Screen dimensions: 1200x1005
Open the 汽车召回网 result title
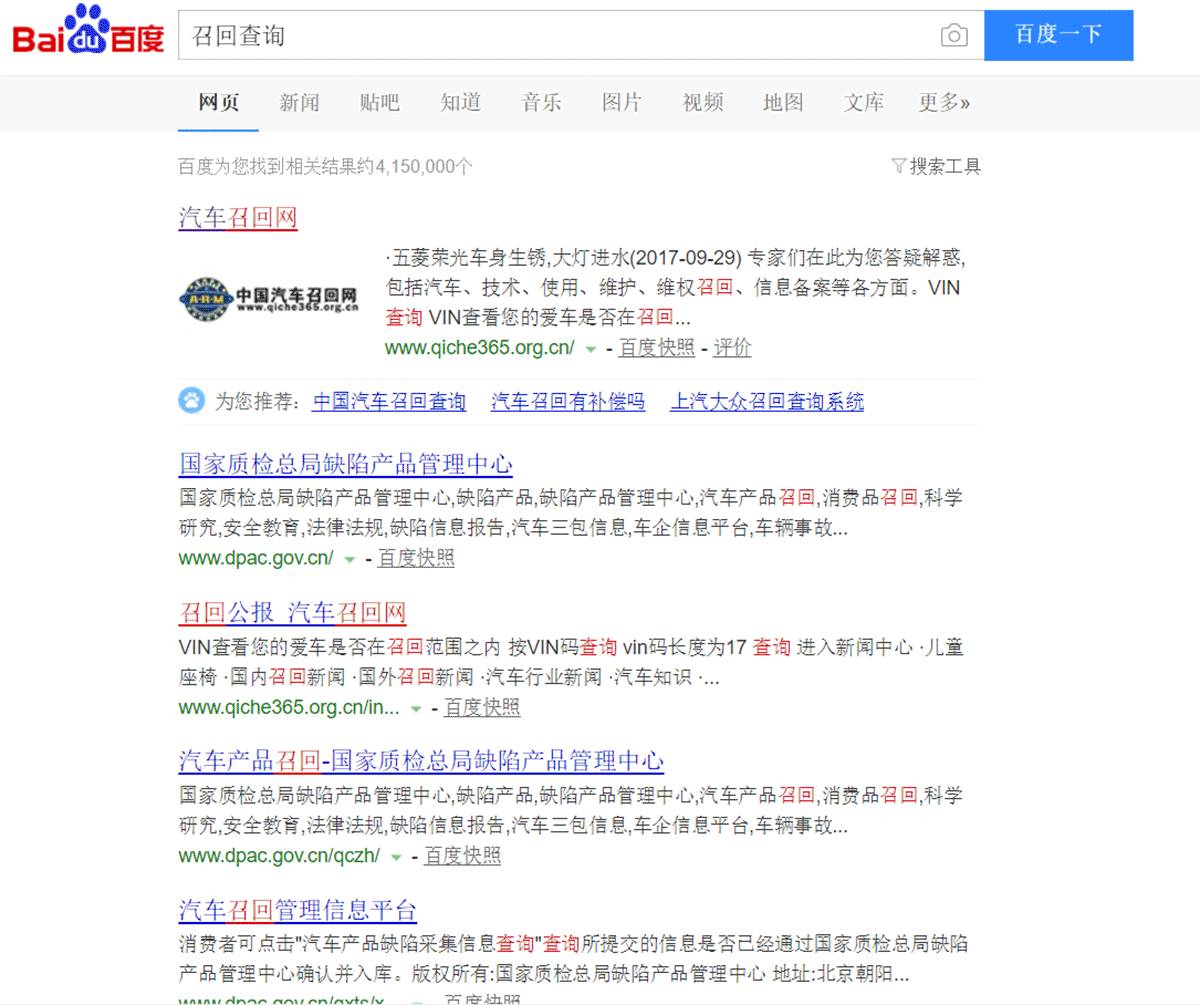coord(238,218)
